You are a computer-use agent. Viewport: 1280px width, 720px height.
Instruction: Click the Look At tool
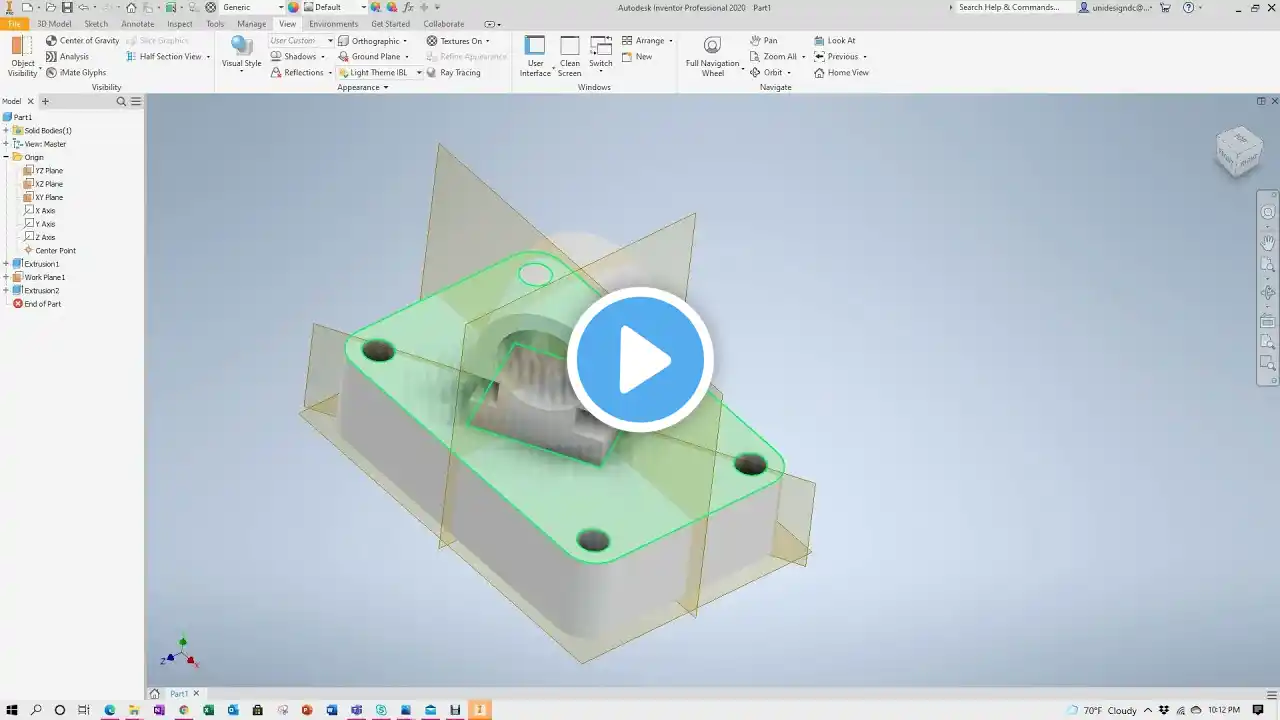point(834,41)
